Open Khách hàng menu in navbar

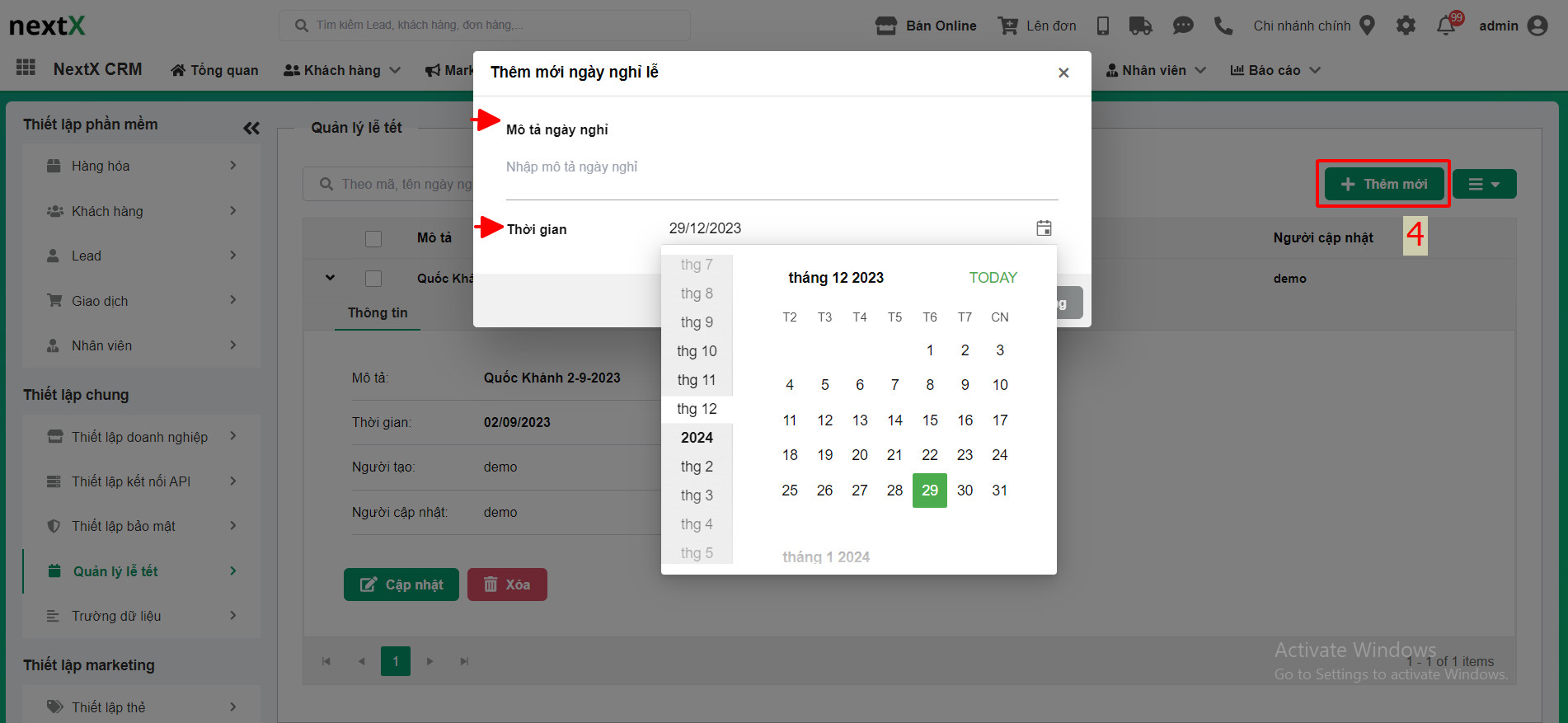[x=342, y=70]
